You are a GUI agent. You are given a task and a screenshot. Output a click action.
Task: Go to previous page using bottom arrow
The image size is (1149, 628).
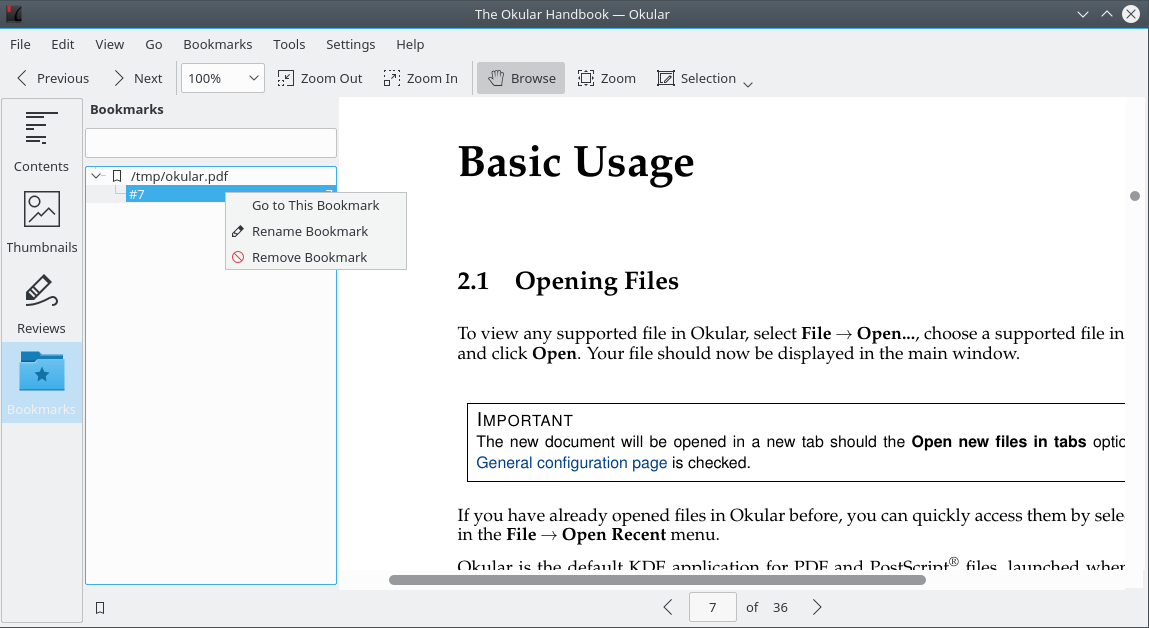click(668, 607)
